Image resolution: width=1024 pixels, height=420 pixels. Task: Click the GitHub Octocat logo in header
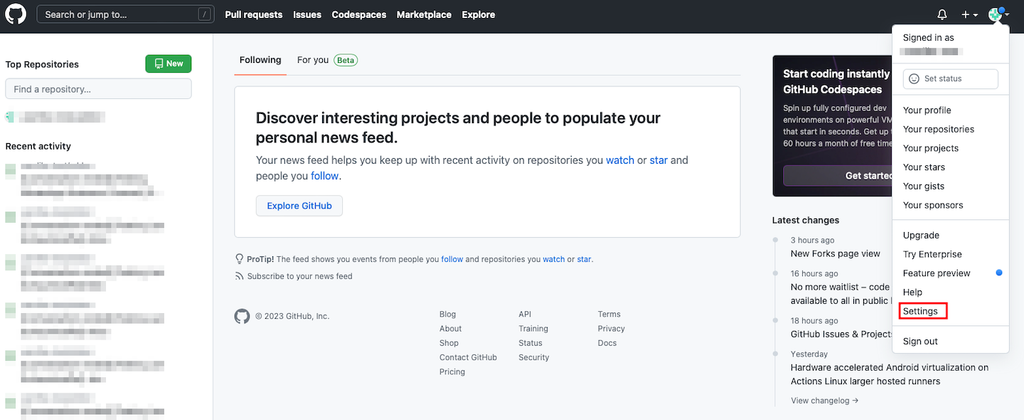tap(16, 14)
